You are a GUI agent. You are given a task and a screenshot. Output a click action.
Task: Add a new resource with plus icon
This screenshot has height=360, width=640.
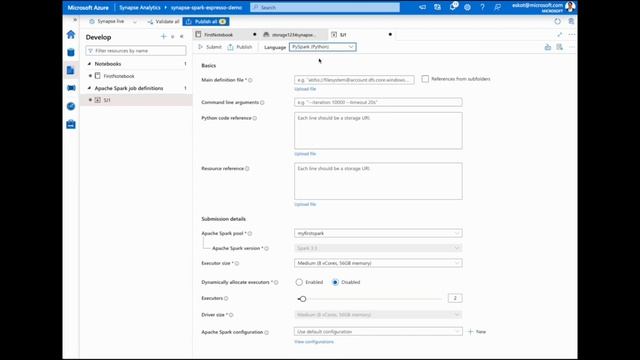point(163,37)
